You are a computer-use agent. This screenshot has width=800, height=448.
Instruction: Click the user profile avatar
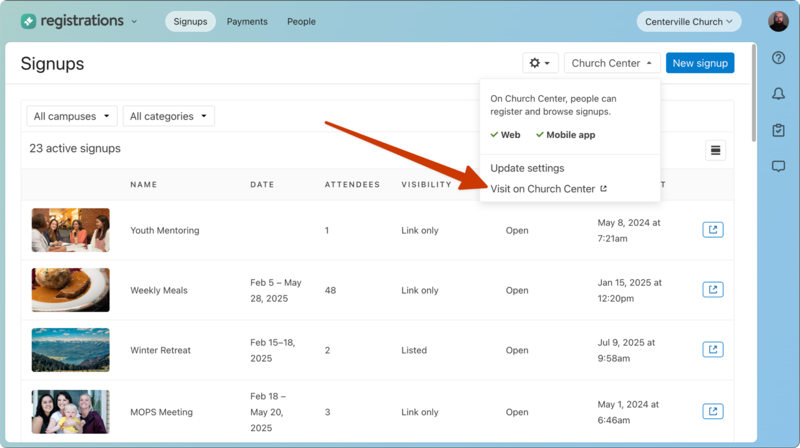(x=778, y=21)
